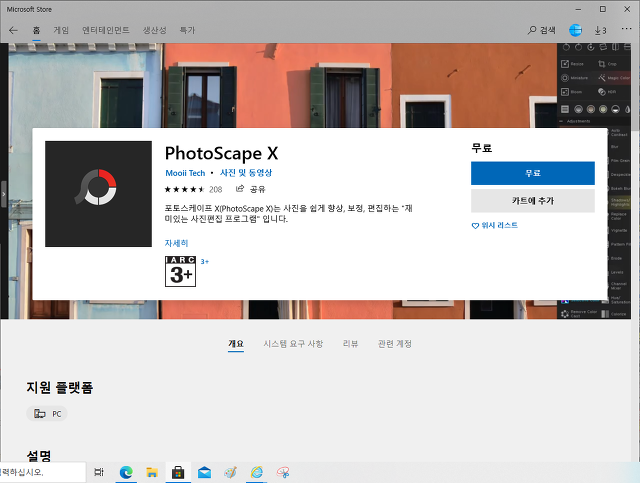The width and height of the screenshot is (640, 483).
Task: Open Snipping Tool from taskbar
Action: coord(283,472)
